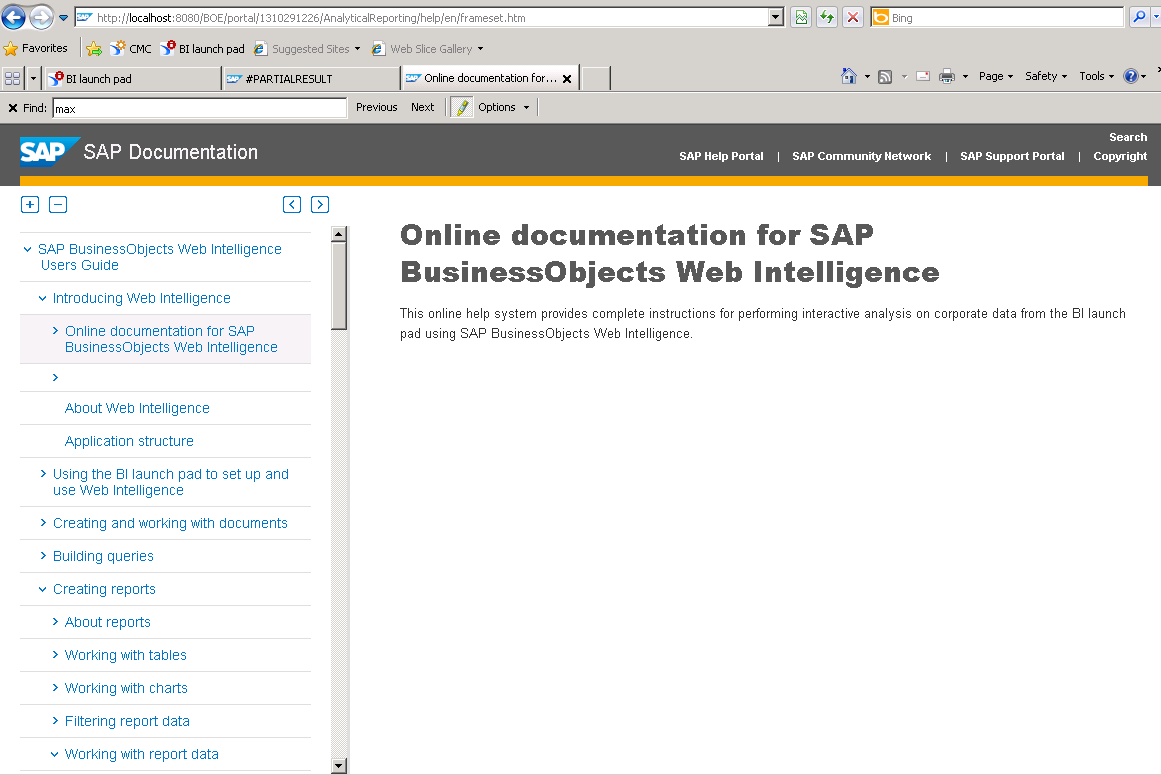This screenshot has width=1161, height=775.
Task: Click the Quick Tabs grid icon
Action: 13,78
